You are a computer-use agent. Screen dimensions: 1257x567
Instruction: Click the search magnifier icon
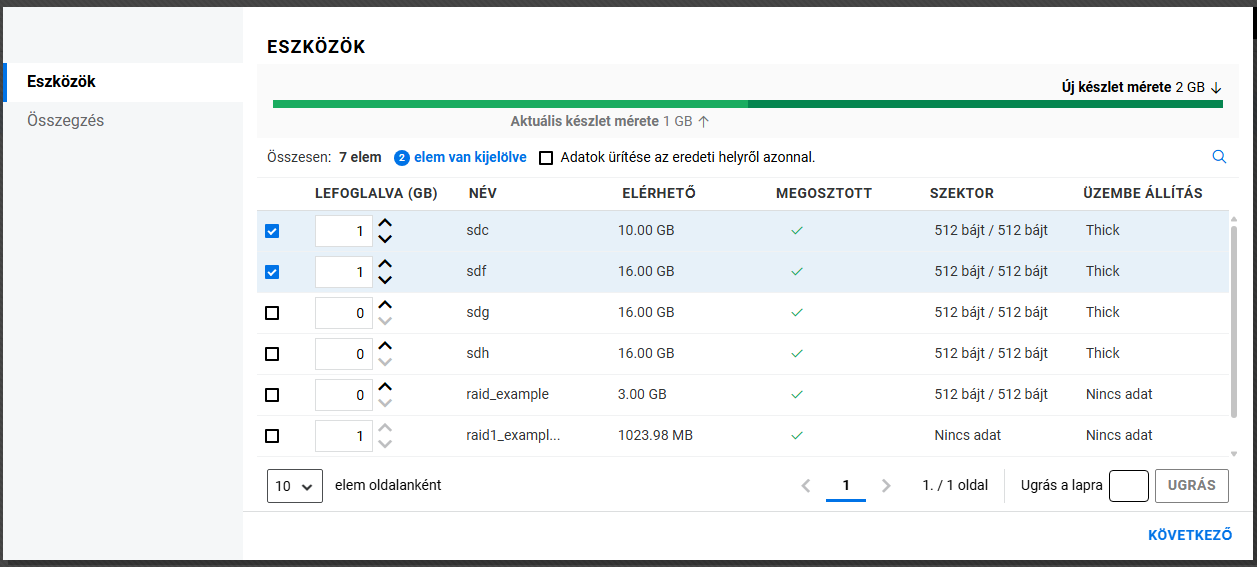(x=1218, y=157)
